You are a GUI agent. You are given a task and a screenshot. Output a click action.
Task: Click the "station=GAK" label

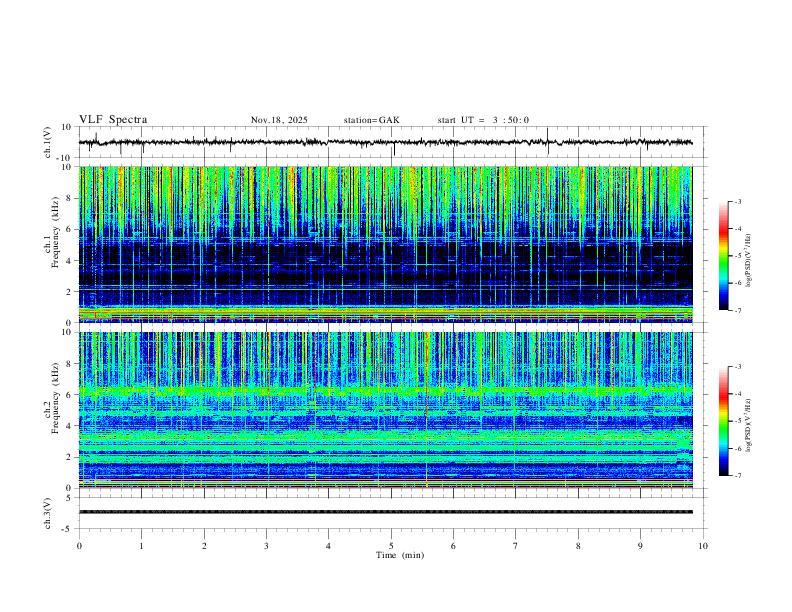pyautogui.click(x=371, y=120)
